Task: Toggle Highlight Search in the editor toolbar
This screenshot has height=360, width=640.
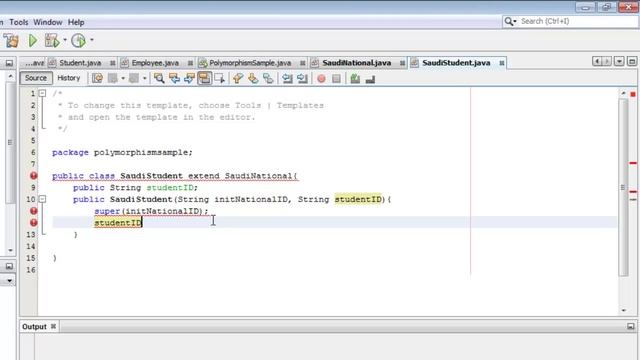Action: [x=204, y=78]
